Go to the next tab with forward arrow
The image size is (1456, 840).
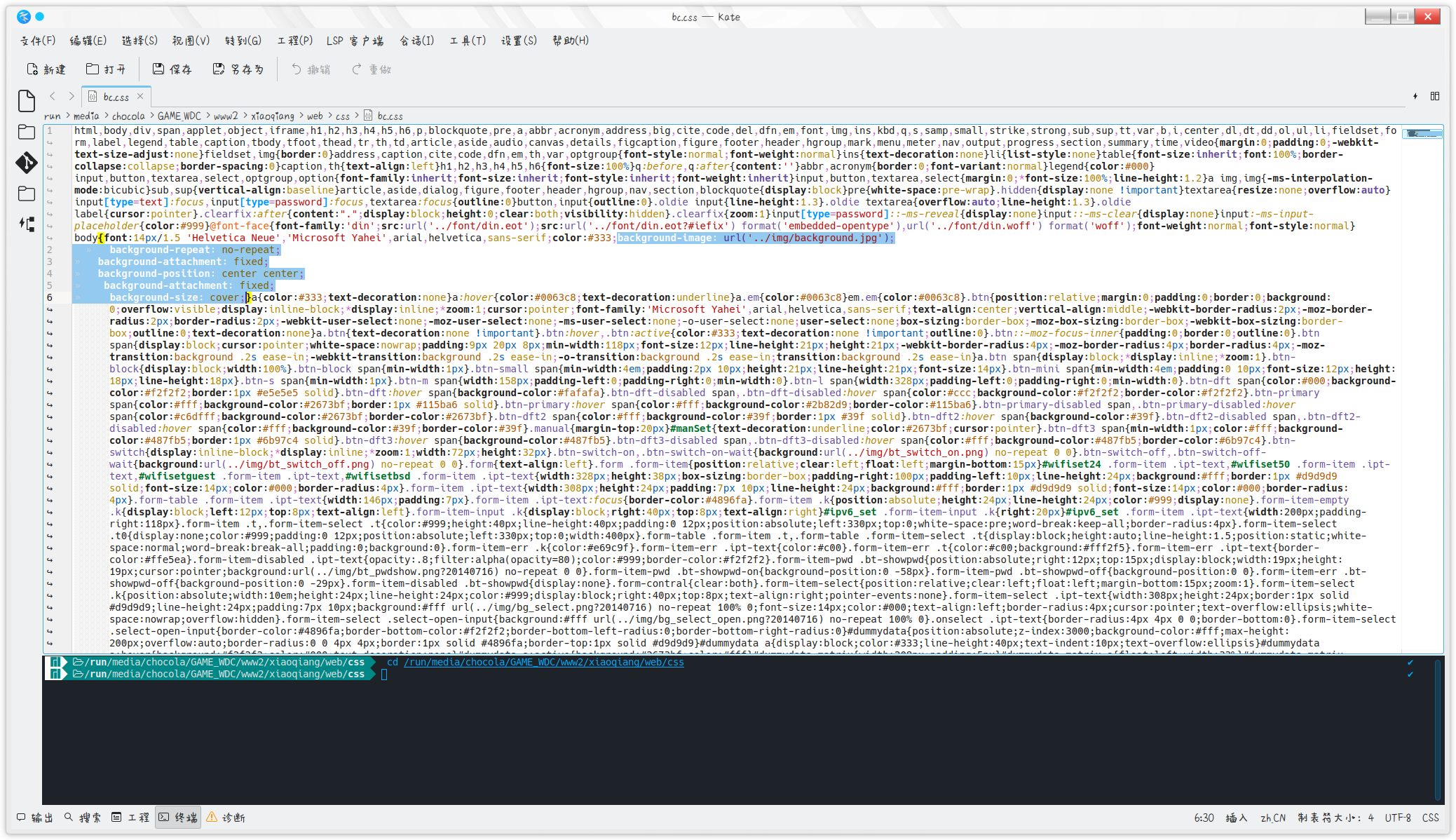click(71, 96)
